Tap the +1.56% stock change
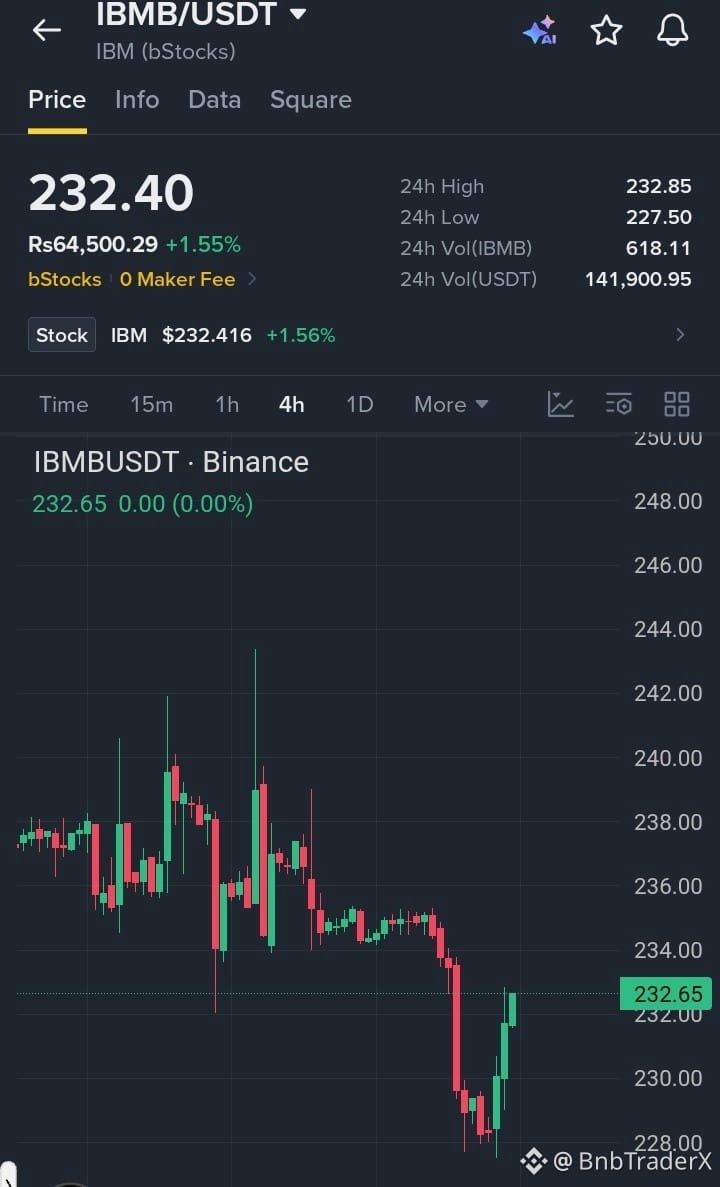 click(x=301, y=335)
